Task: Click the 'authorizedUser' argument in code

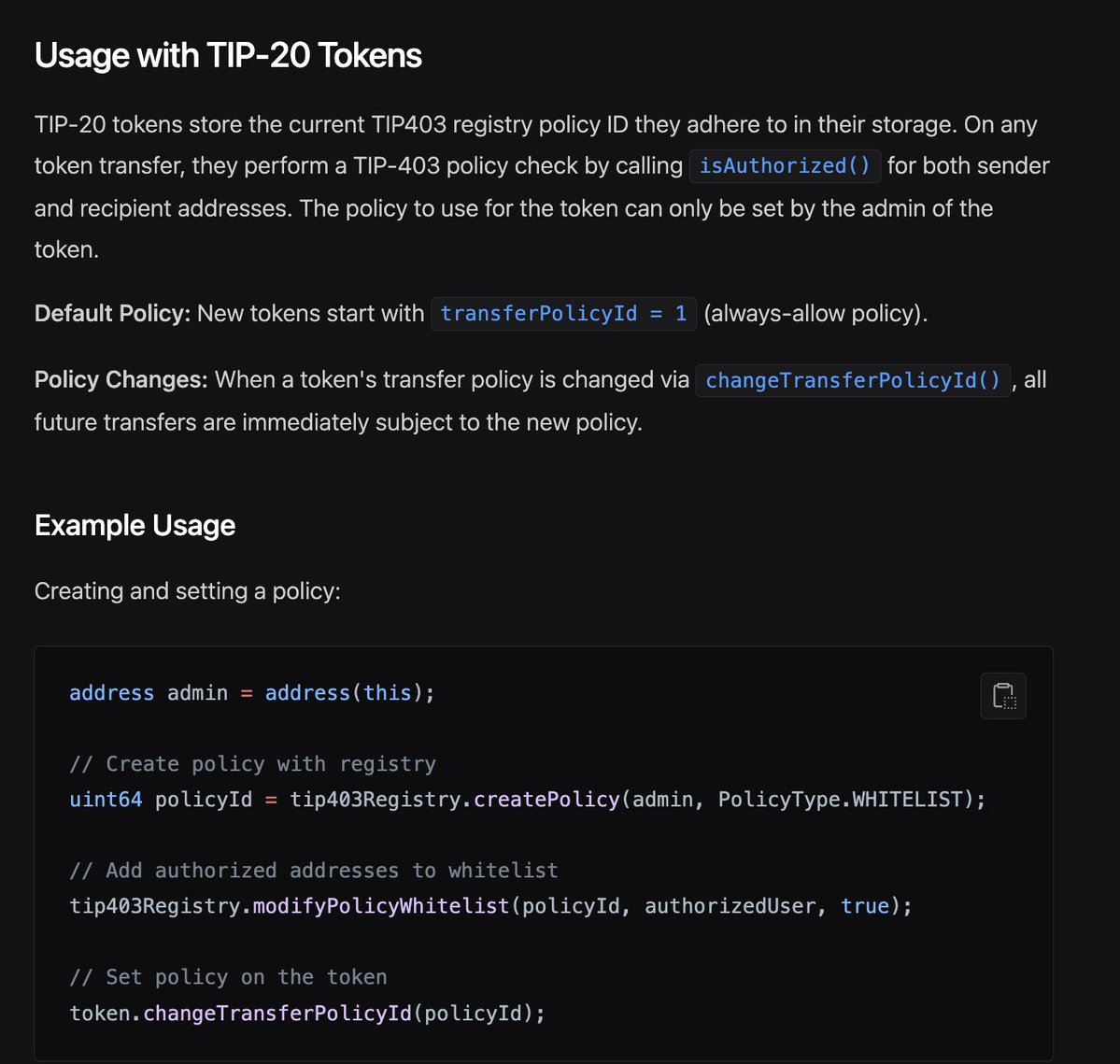Action: point(730,906)
